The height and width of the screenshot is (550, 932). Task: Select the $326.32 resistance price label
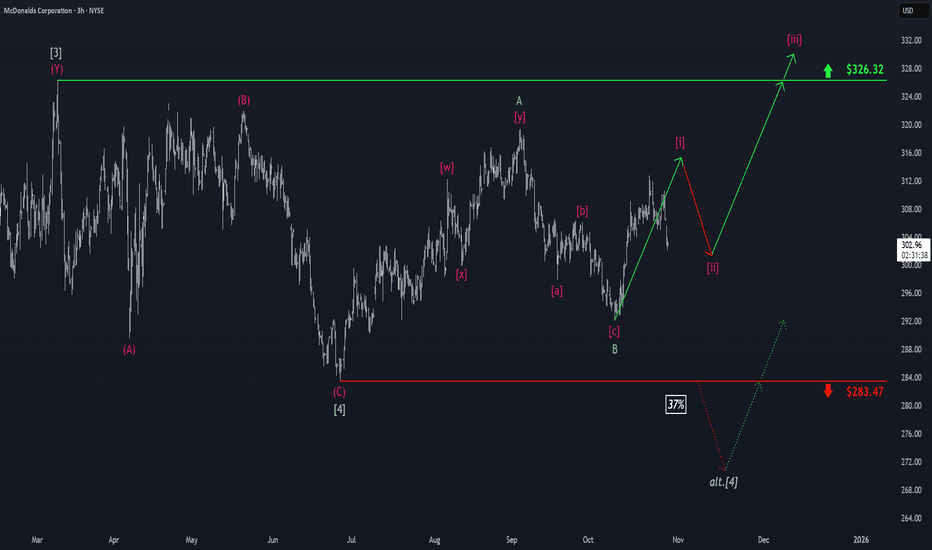coord(865,71)
